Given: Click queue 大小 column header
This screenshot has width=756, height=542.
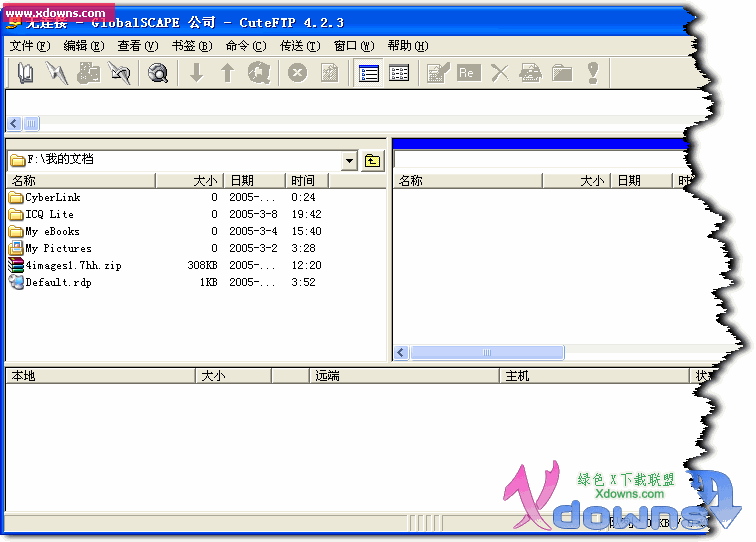Looking at the screenshot, I should click(233, 376).
